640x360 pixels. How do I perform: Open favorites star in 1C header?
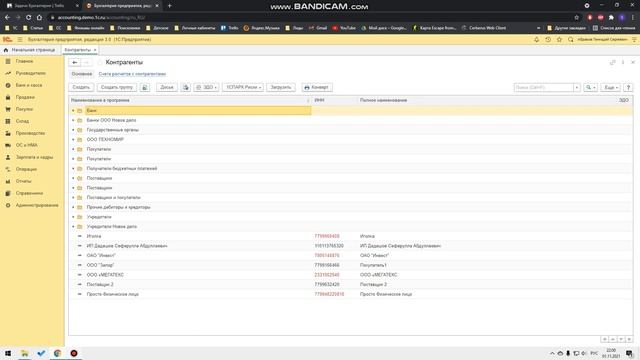pyautogui.click(x=559, y=40)
